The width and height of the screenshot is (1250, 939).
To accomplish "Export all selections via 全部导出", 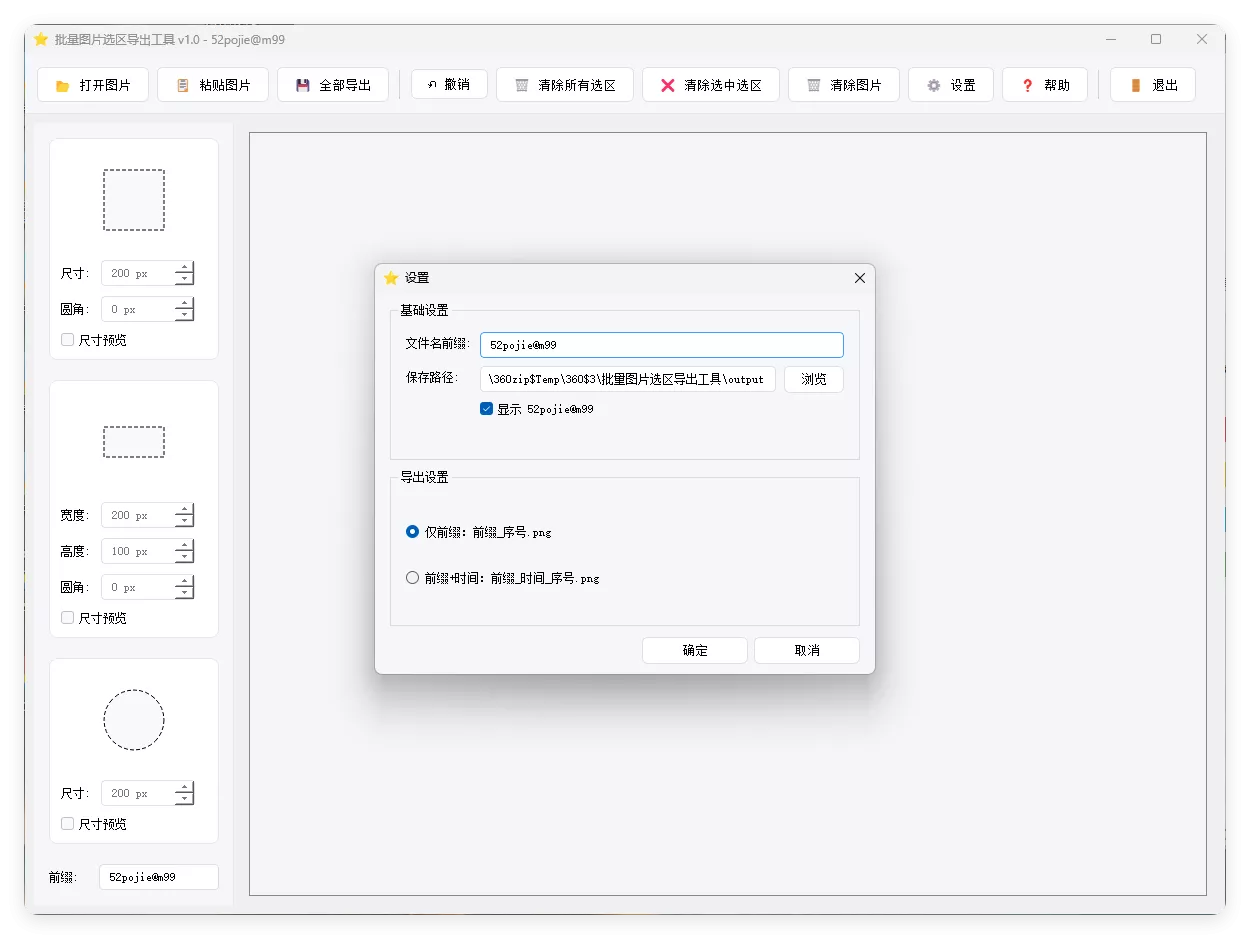I will [333, 84].
